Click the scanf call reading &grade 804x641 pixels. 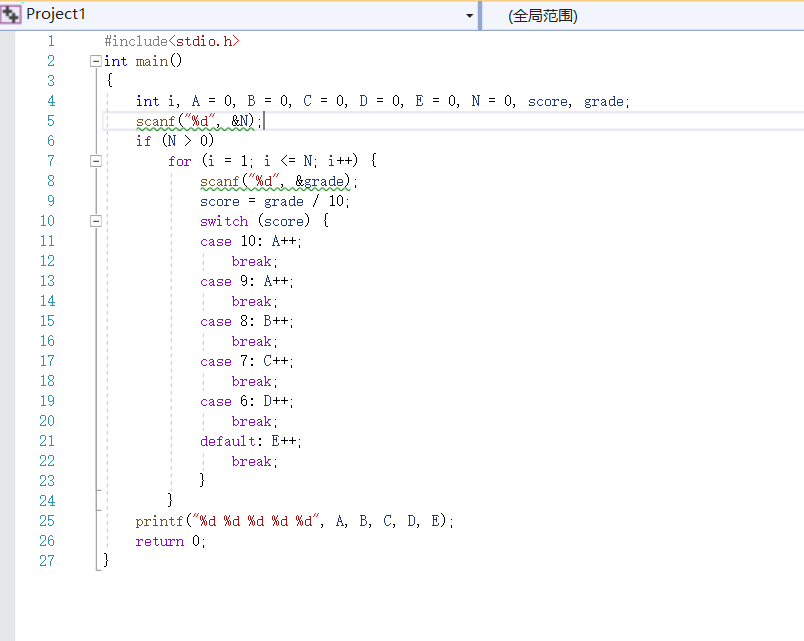[277, 181]
